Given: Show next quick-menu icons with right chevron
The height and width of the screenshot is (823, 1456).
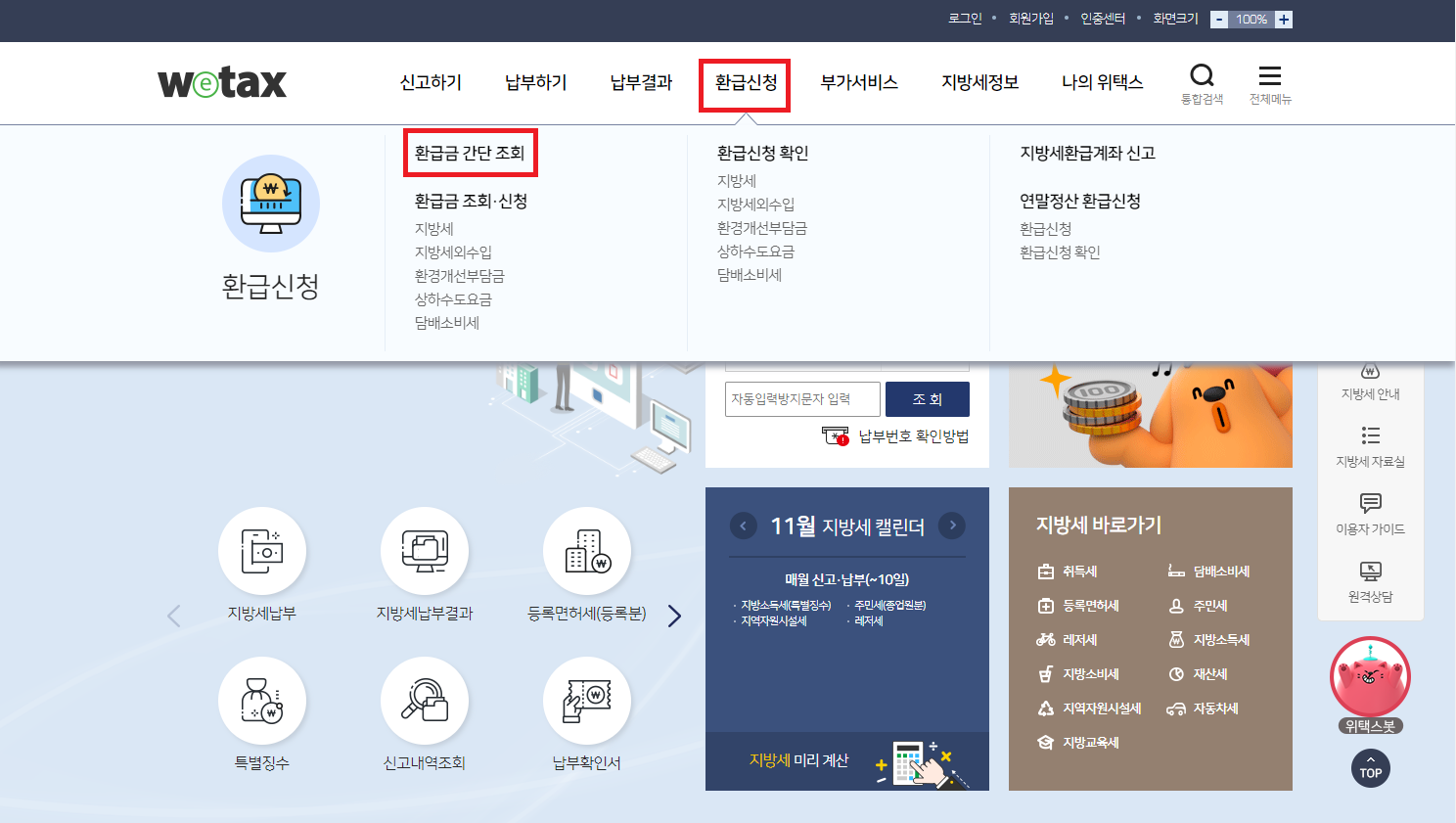Looking at the screenshot, I should (674, 616).
